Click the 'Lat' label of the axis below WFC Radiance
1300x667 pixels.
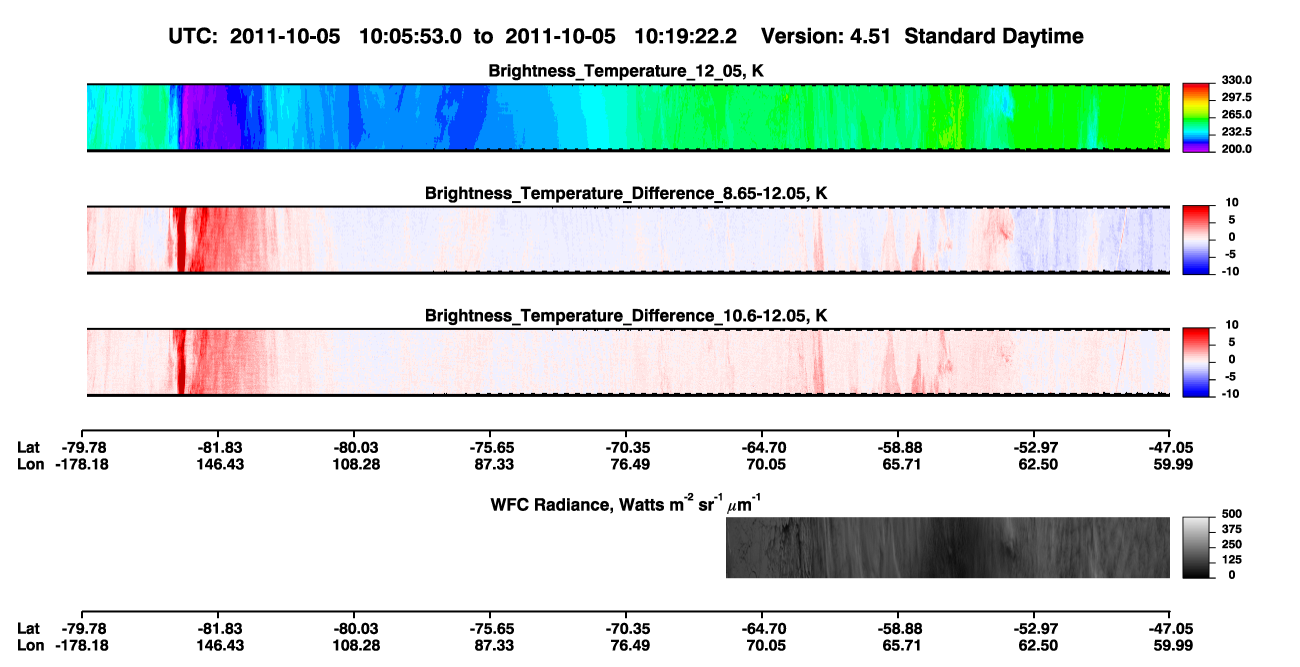tap(29, 628)
